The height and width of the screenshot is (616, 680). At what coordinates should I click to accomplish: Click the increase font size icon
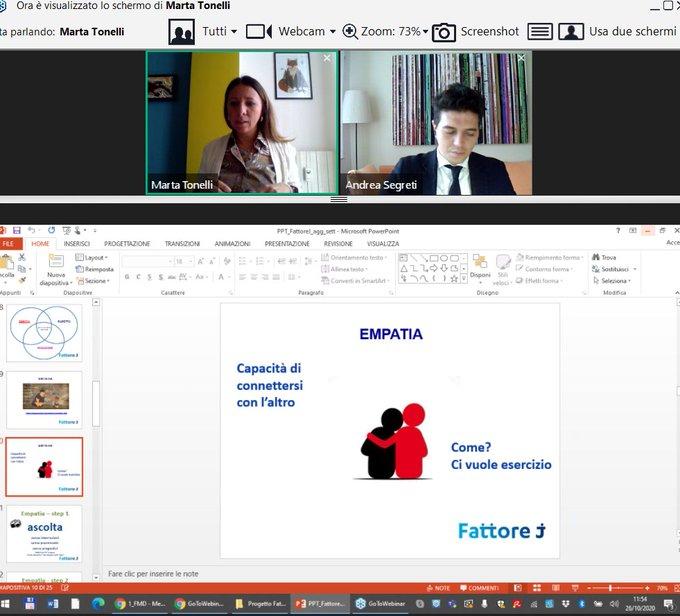(x=200, y=261)
